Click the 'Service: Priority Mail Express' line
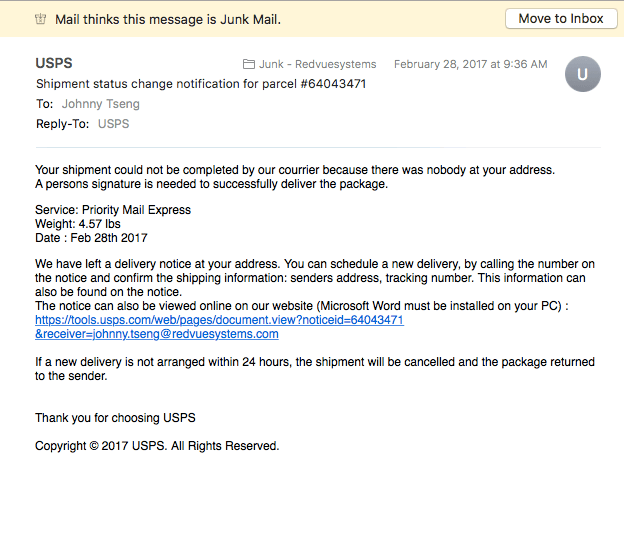 (113, 210)
